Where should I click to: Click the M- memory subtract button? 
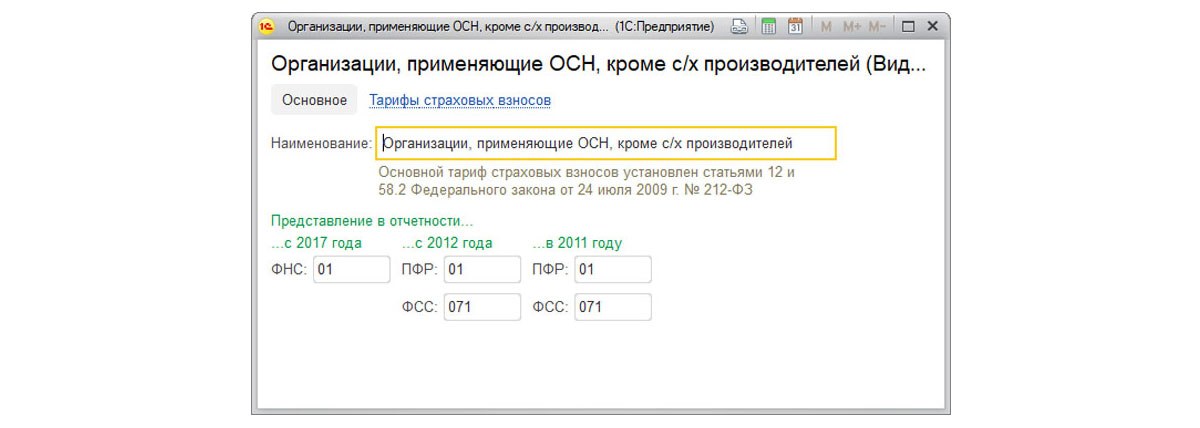[877, 27]
